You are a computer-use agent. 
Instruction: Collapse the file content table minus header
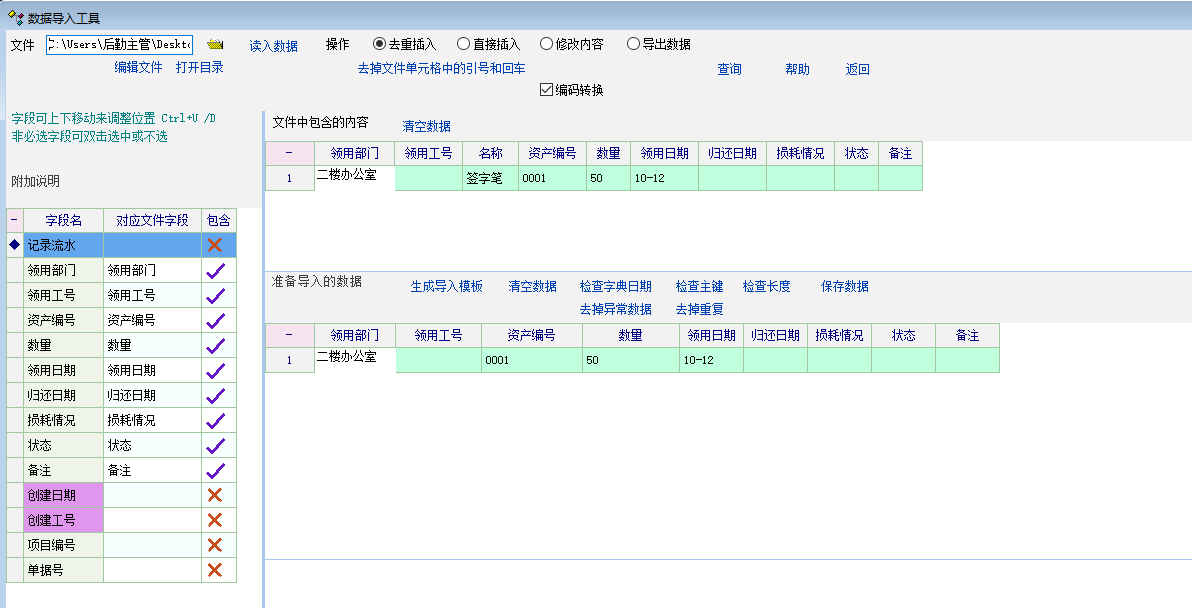tap(289, 153)
